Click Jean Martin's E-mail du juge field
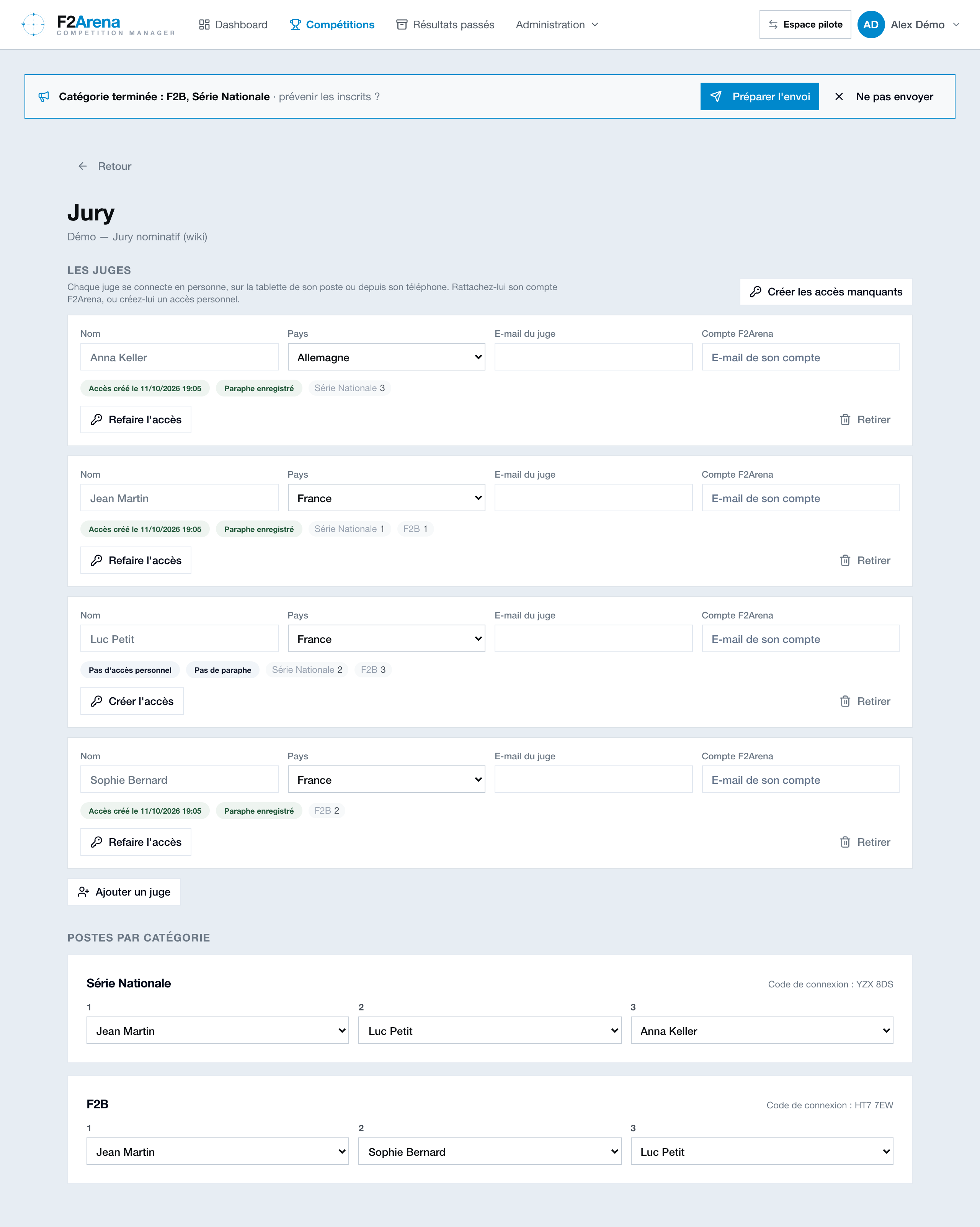Image resolution: width=980 pixels, height=1227 pixels. 594,498
